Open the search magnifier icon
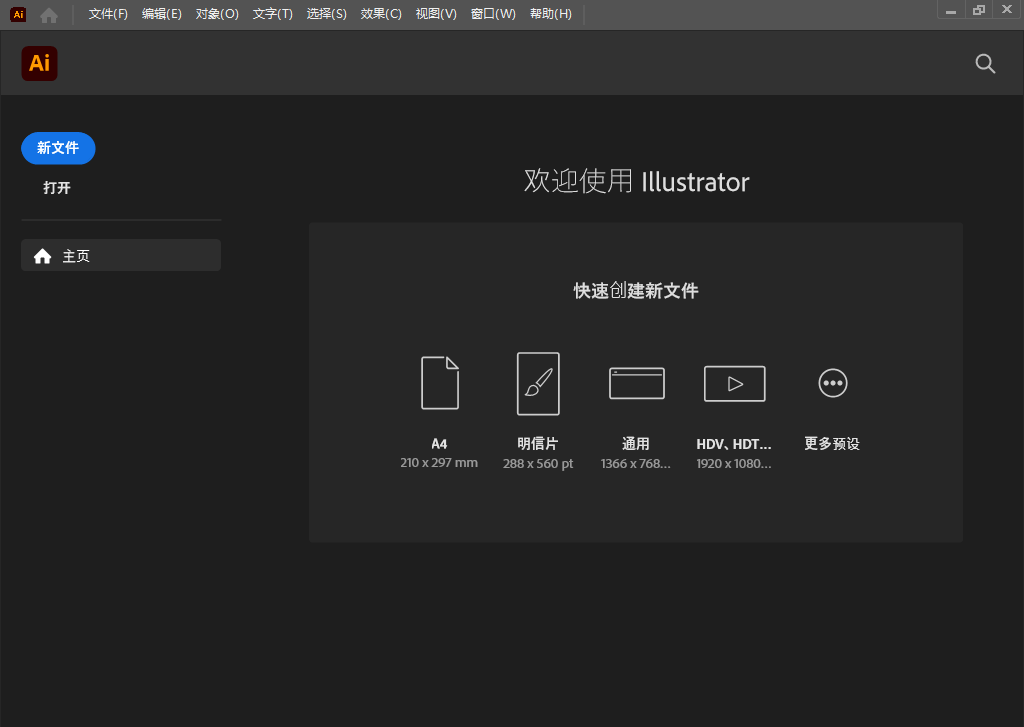The image size is (1024, 727). pos(985,63)
